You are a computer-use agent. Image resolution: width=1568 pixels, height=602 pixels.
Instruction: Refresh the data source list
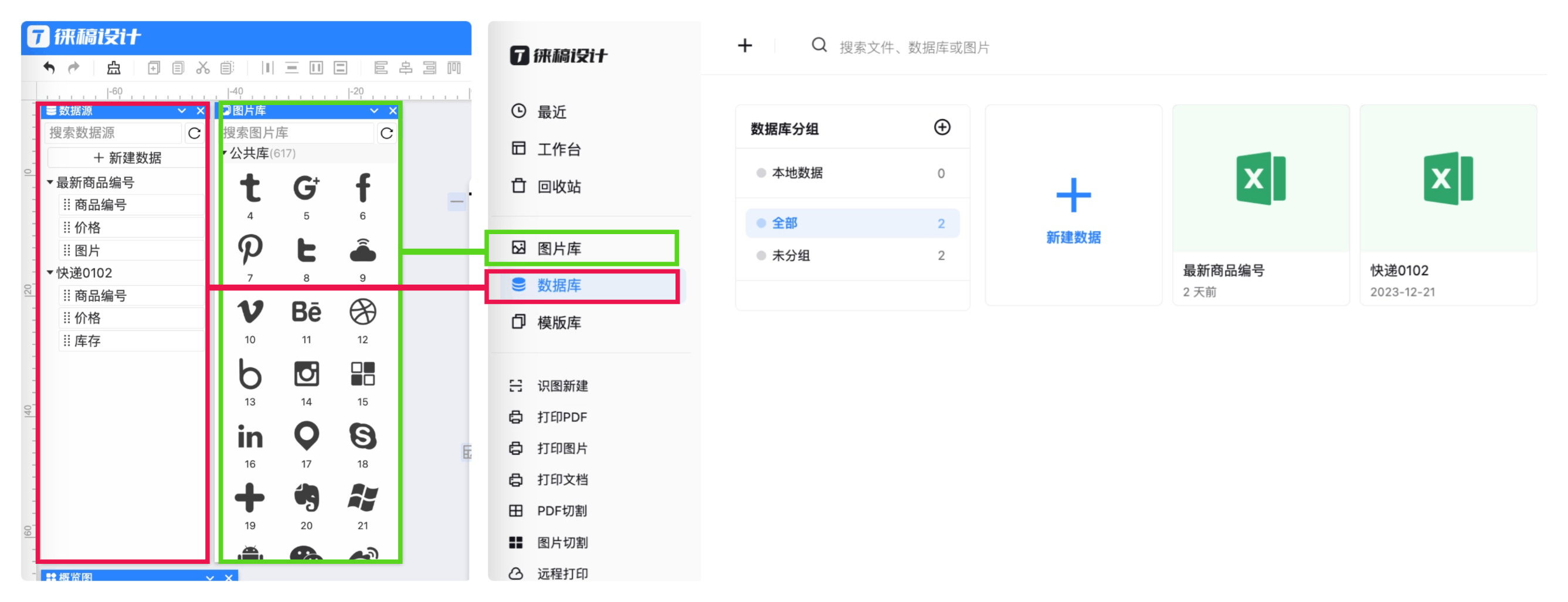[194, 133]
